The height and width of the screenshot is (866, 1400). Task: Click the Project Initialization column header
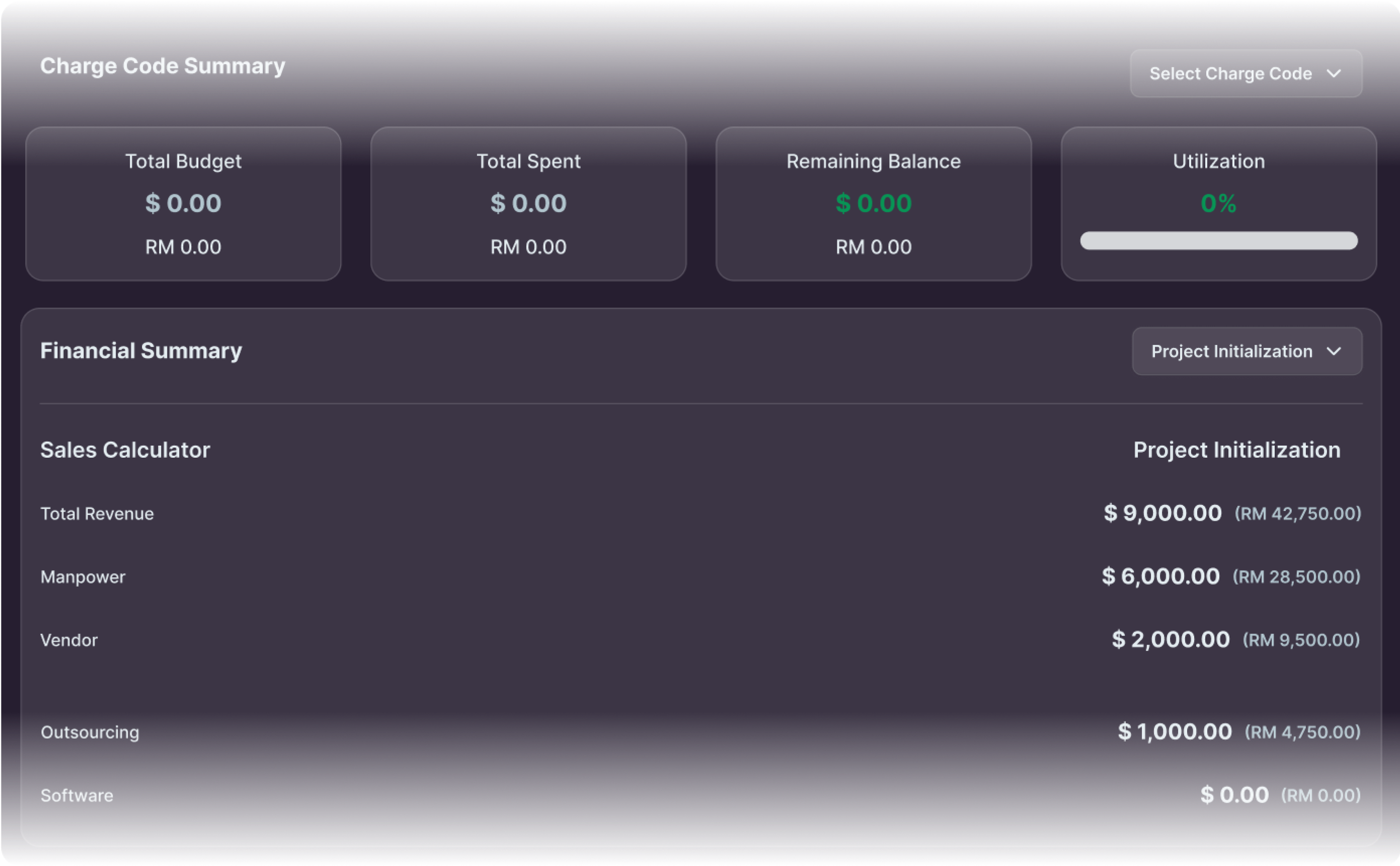click(x=1237, y=450)
